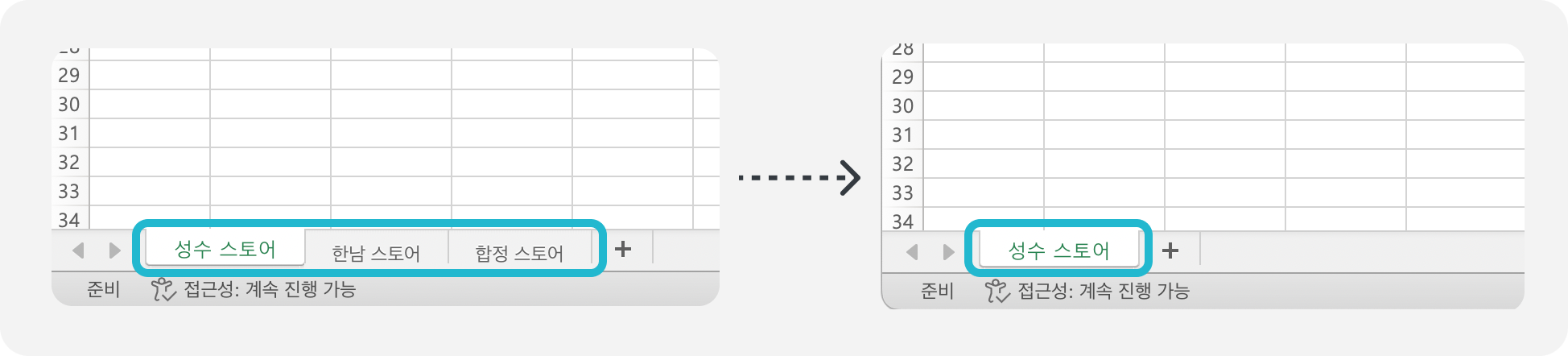
Task: Select row 31 header in left sheet
Action: pos(69,133)
